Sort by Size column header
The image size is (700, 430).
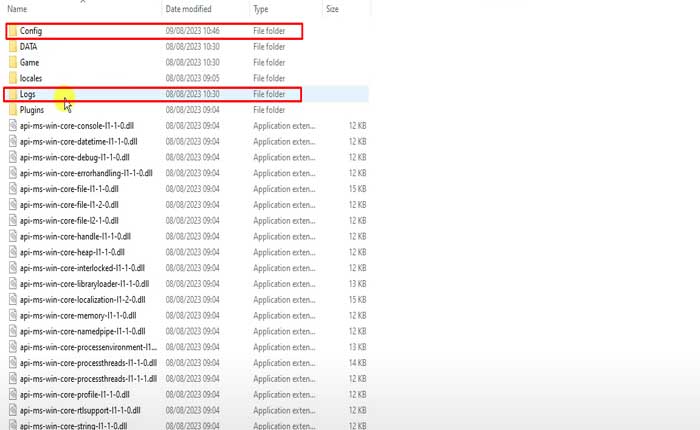[334, 9]
